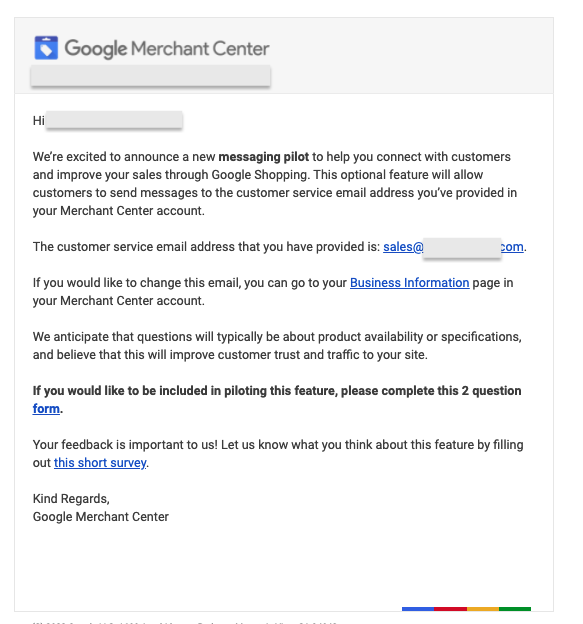This screenshot has height=624, width=583.
Task: Click the bold messaging pilot text
Action: (x=263, y=157)
